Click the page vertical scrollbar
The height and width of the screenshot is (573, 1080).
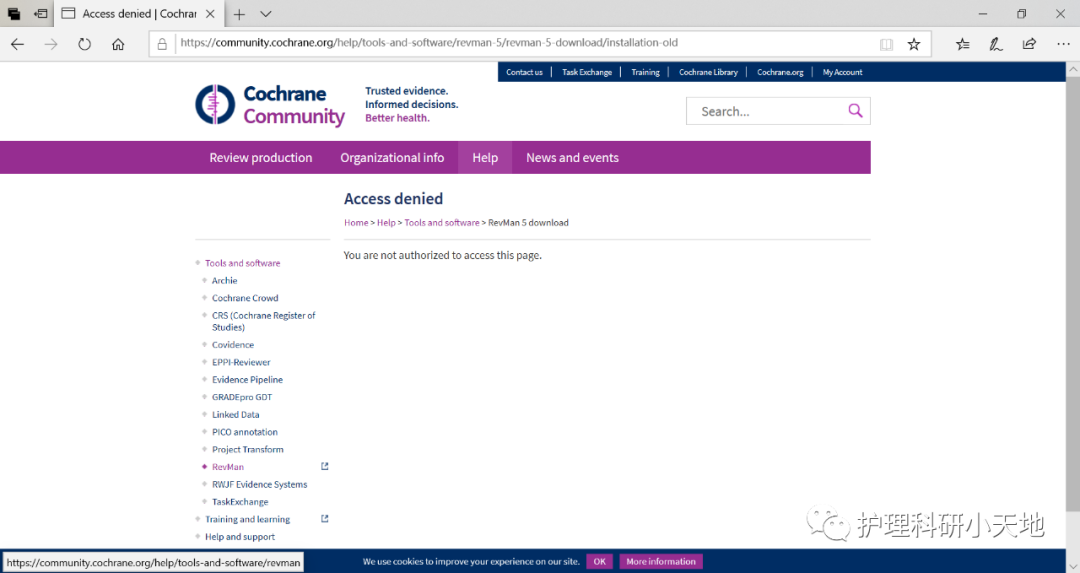pyautogui.click(x=1072, y=293)
